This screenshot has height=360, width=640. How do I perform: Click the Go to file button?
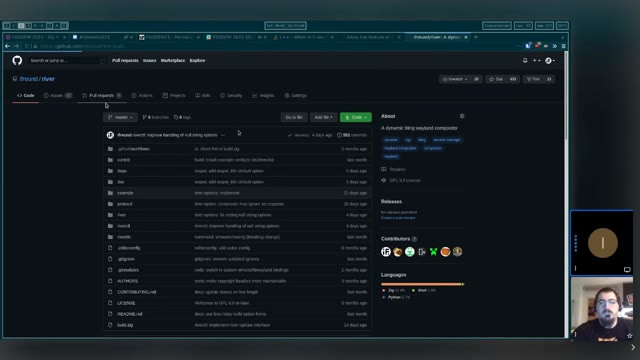[x=294, y=117]
